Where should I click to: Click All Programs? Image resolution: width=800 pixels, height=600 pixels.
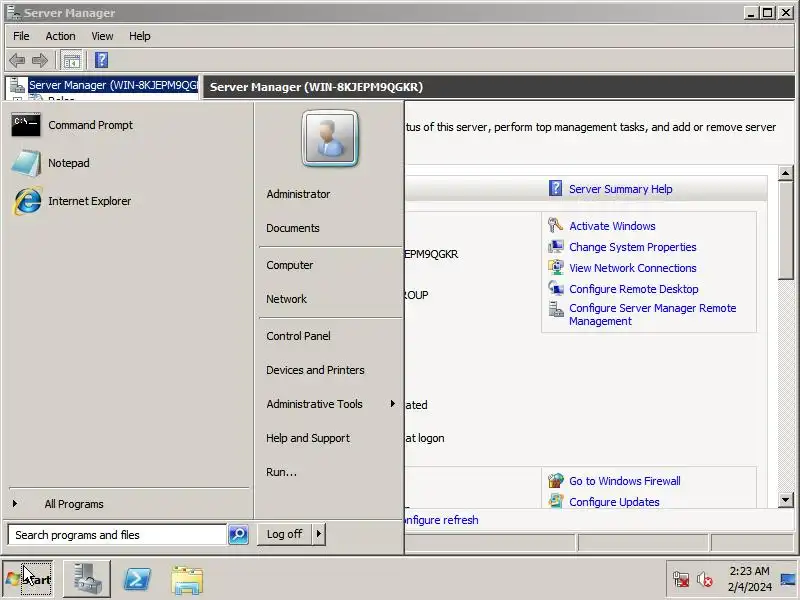point(74,504)
